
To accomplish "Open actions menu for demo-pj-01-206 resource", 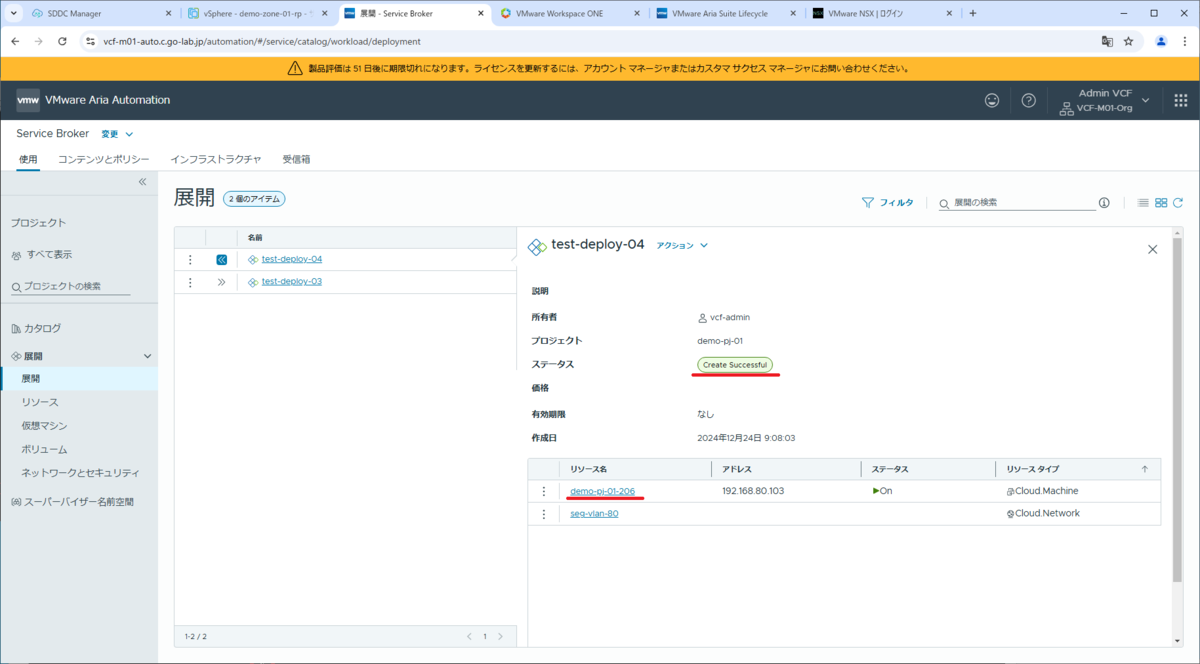I will (544, 491).
